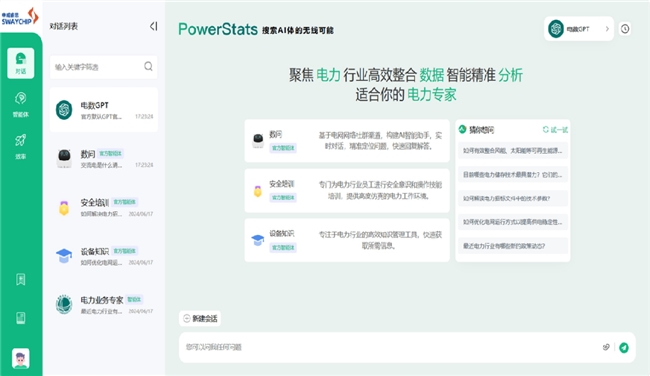This screenshot has height=376, width=650.
Task: Open the 数问 conversation in the list
Action: point(104,159)
